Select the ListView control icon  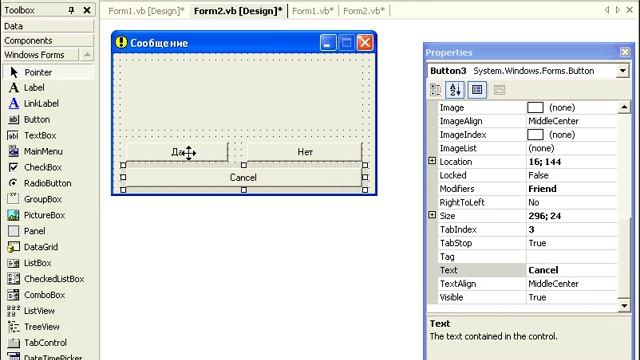click(x=13, y=311)
